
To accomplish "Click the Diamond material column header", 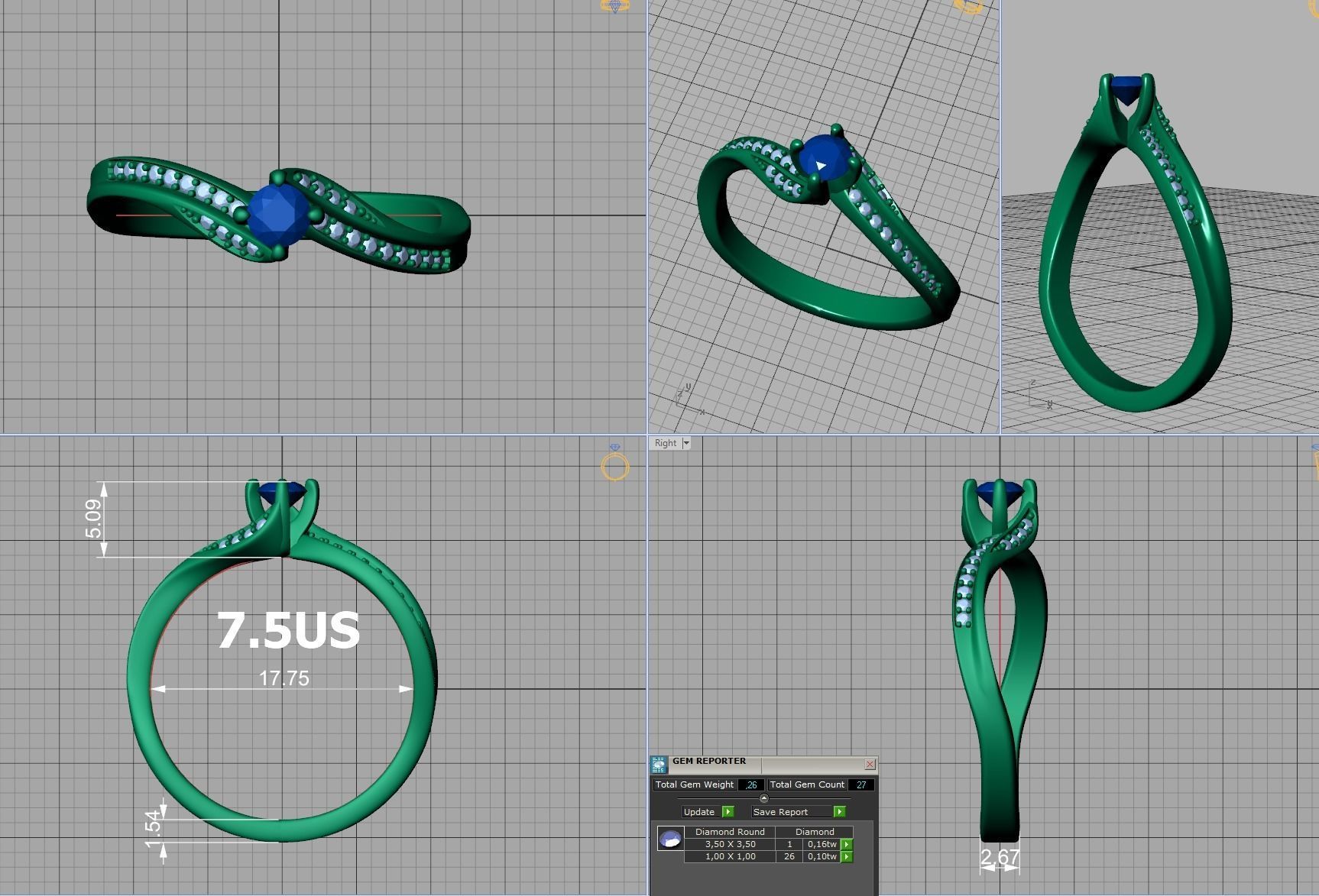I will pyautogui.click(x=815, y=832).
